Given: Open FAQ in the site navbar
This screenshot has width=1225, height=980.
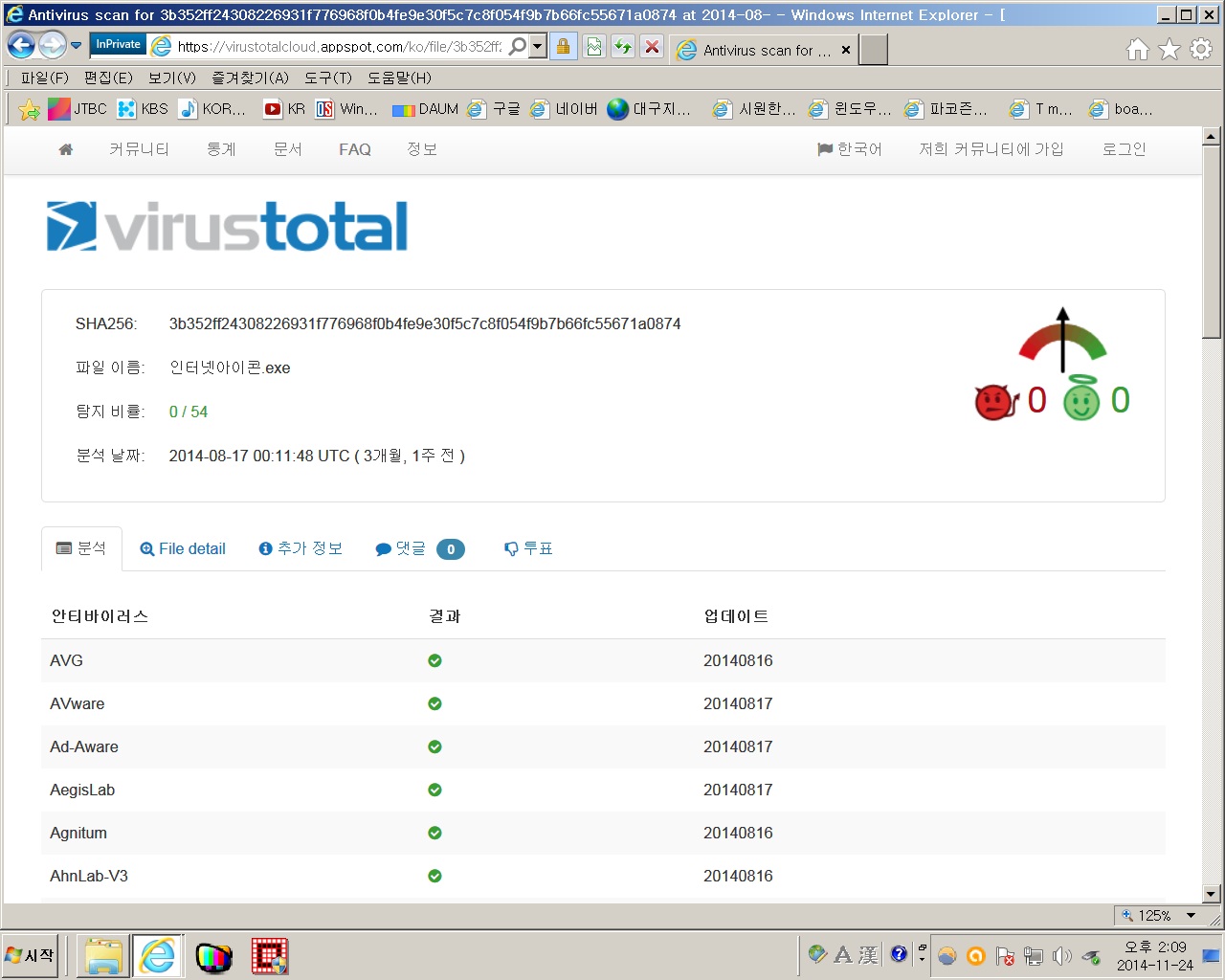Looking at the screenshot, I should pos(355,149).
